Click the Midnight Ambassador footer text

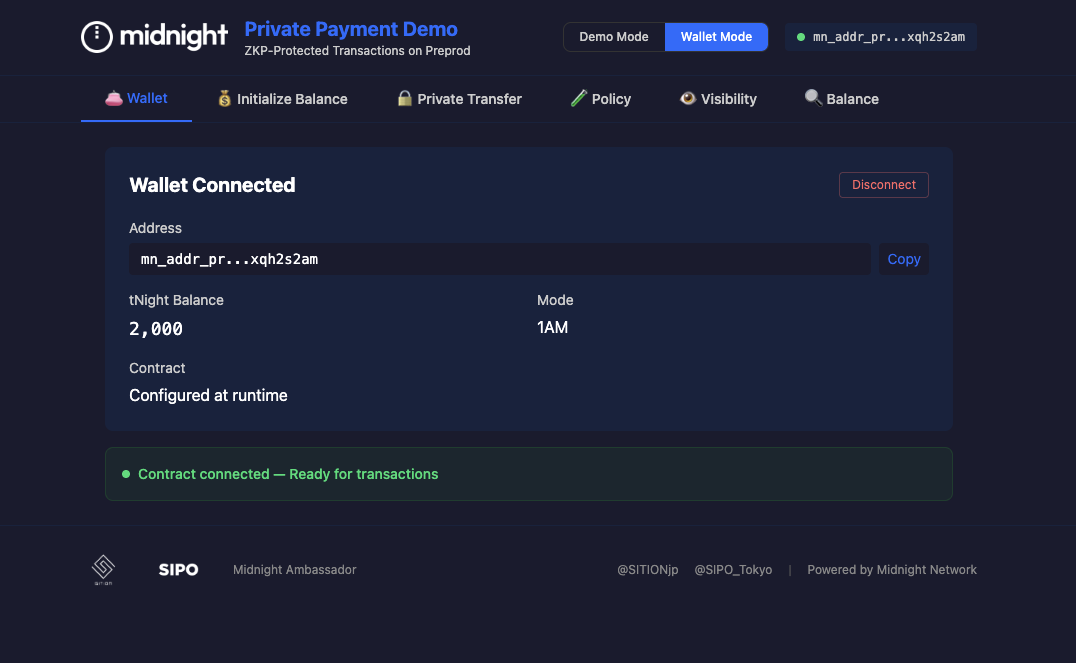click(294, 570)
